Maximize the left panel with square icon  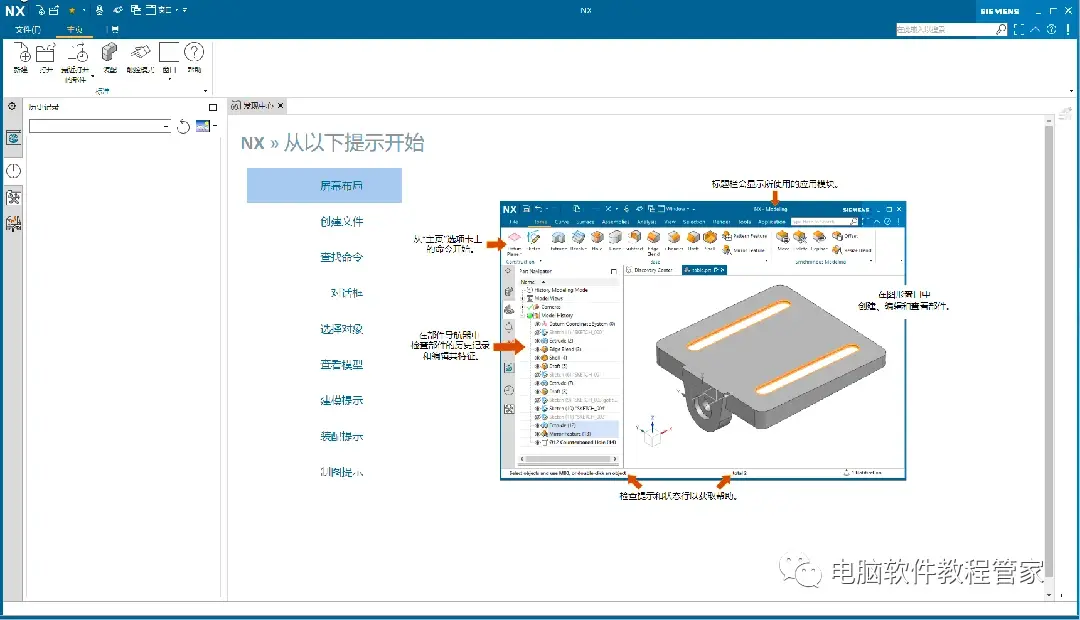(x=213, y=107)
